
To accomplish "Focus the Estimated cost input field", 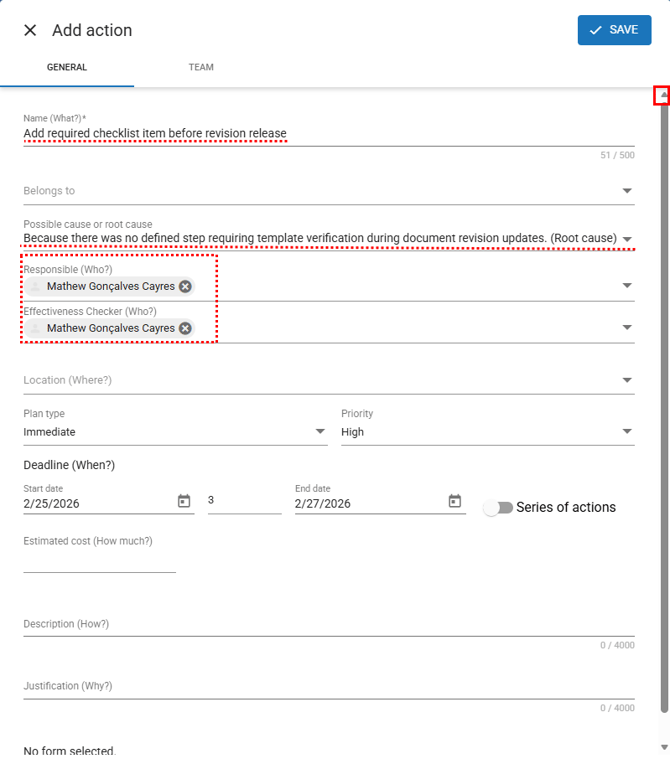I will click(x=99, y=561).
